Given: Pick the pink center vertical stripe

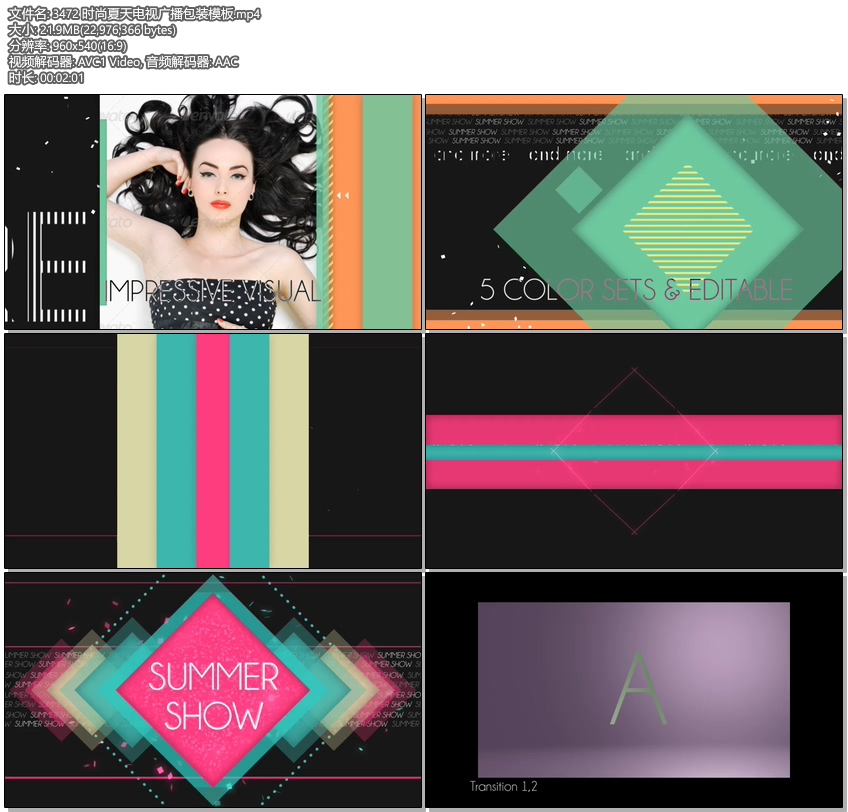Looking at the screenshot, I should 213,451.
